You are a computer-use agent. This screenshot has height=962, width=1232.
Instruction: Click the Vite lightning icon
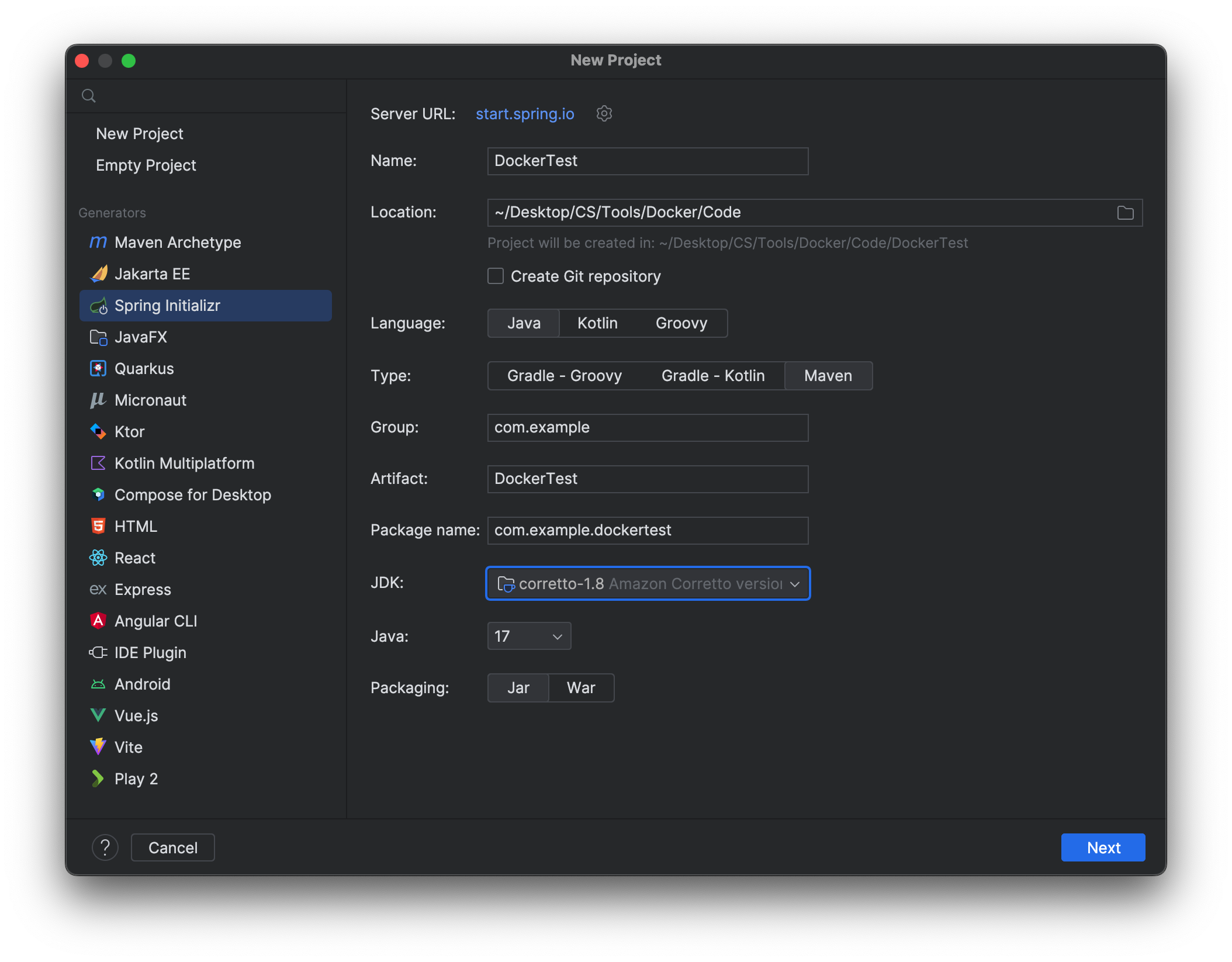[x=98, y=747]
